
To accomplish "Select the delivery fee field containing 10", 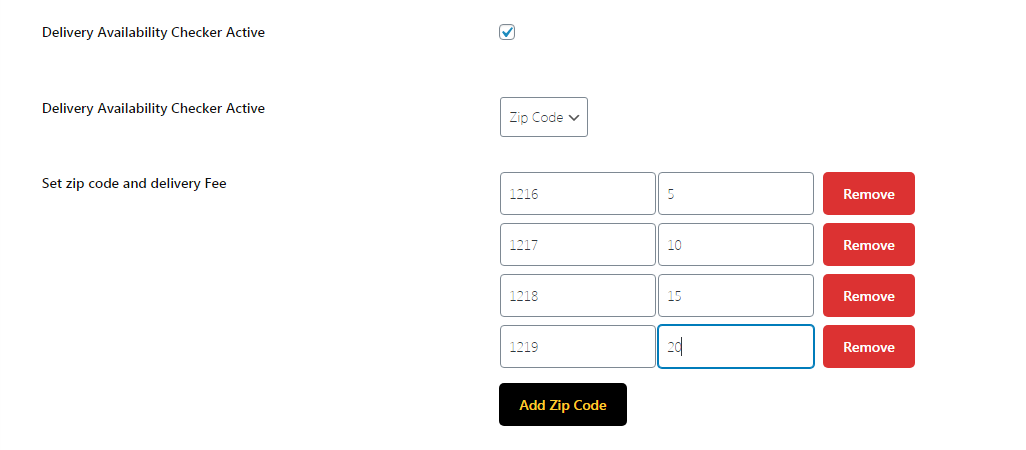I will 735,245.
